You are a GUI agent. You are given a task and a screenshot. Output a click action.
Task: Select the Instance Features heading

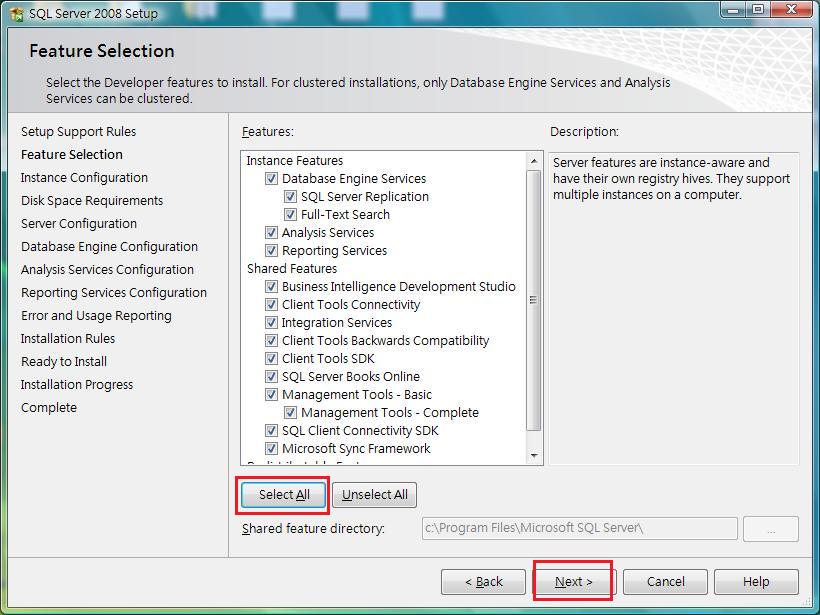point(295,161)
